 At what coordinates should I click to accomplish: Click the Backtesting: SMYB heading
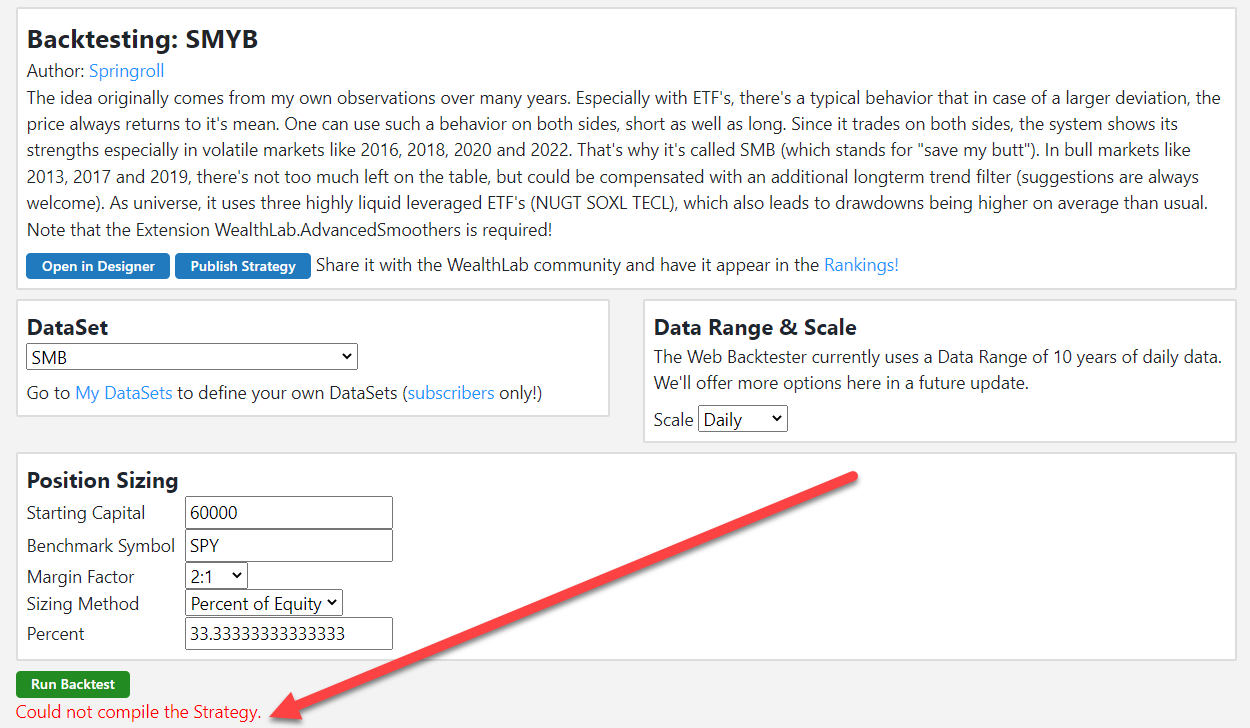pyautogui.click(x=142, y=39)
